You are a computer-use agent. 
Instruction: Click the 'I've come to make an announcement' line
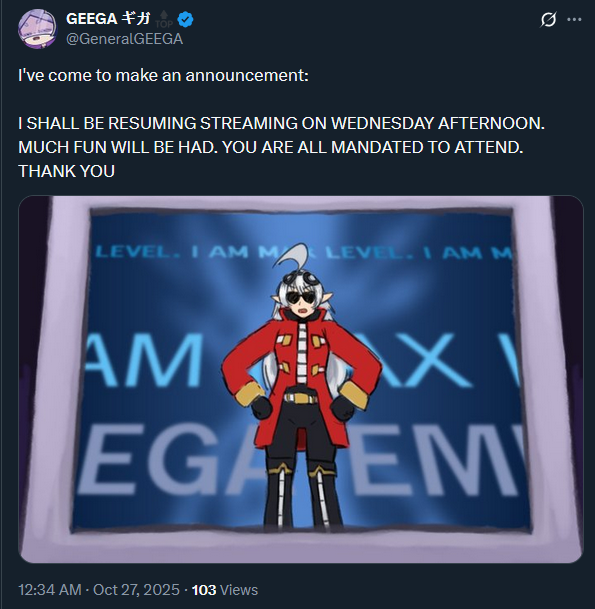[x=164, y=75]
